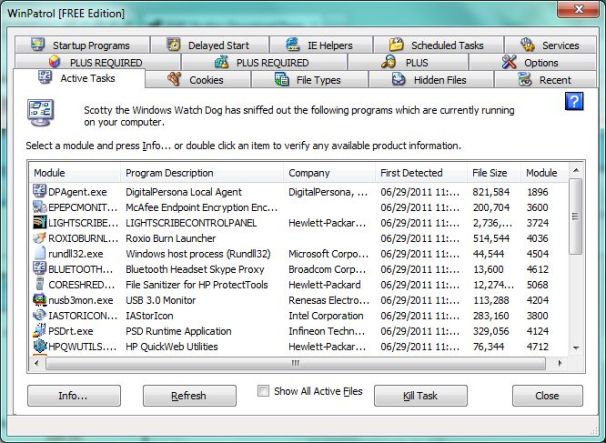Click the horizontal scrollbar left arrow
This screenshot has height=443, width=606.
pyautogui.click(x=37, y=363)
